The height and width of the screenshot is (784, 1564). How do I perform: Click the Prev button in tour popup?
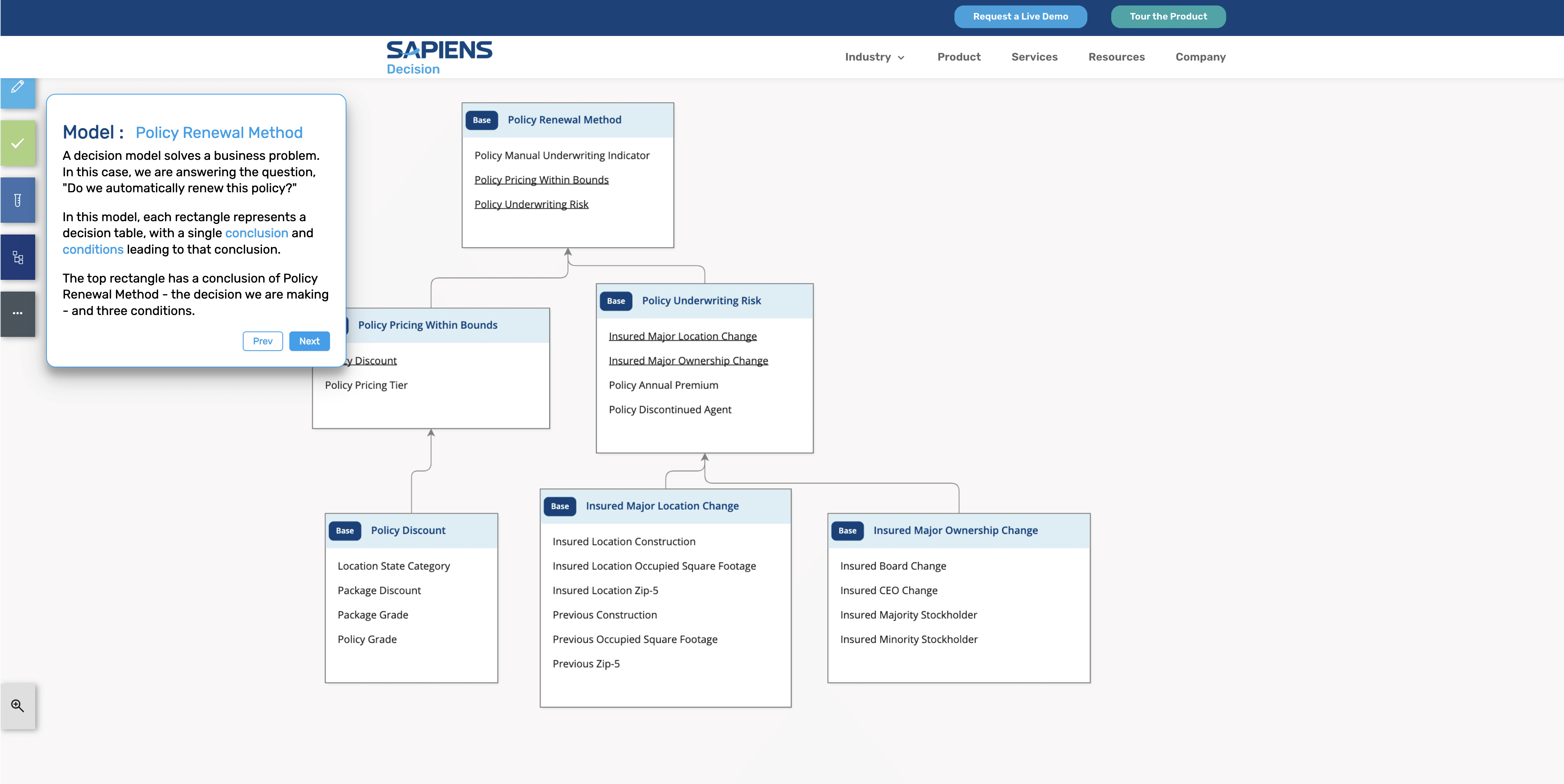[262, 341]
